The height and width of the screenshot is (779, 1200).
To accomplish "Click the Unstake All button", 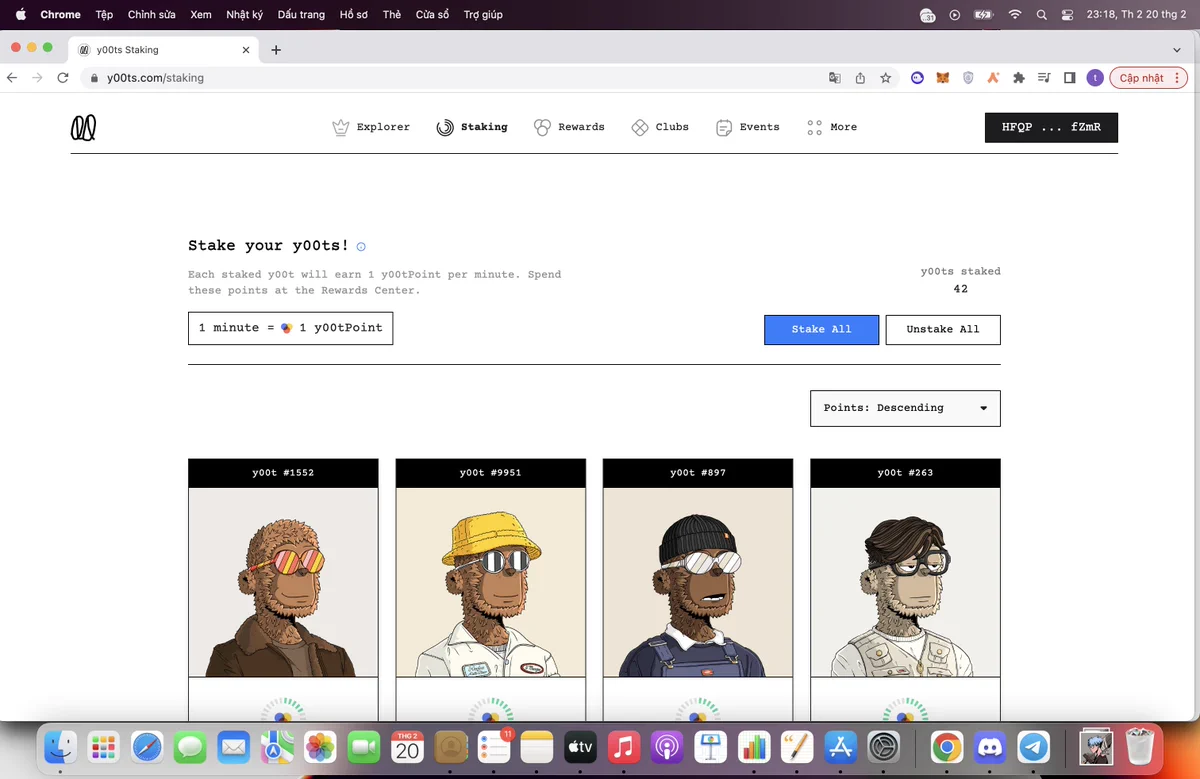I will pos(943,329).
